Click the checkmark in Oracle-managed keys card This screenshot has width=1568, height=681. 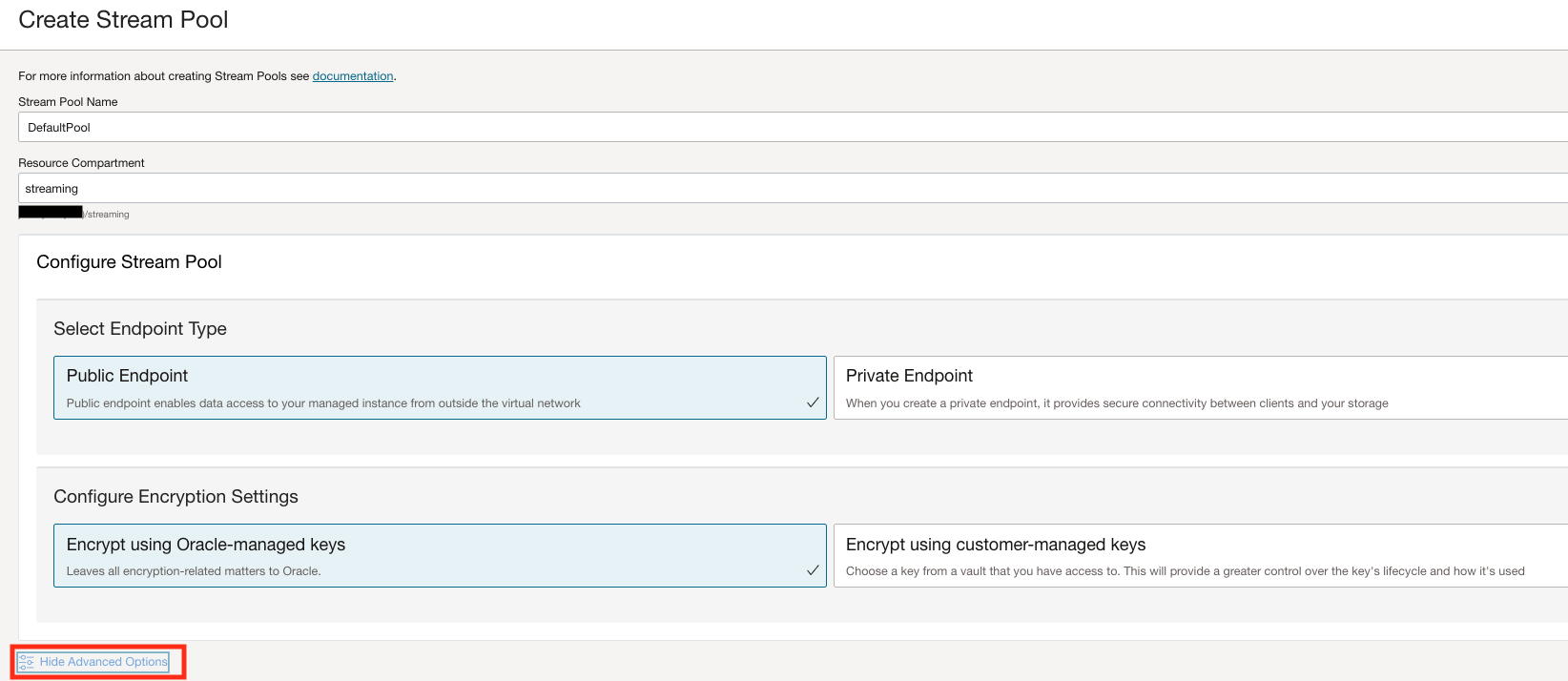click(813, 570)
